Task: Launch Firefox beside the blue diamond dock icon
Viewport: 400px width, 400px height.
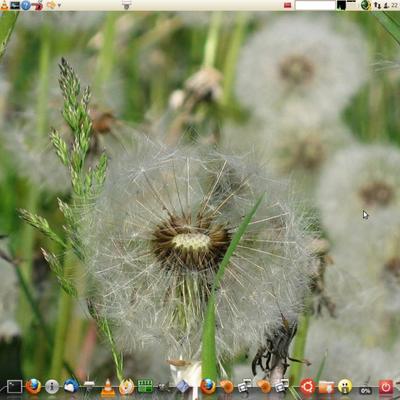Action: 208,387
